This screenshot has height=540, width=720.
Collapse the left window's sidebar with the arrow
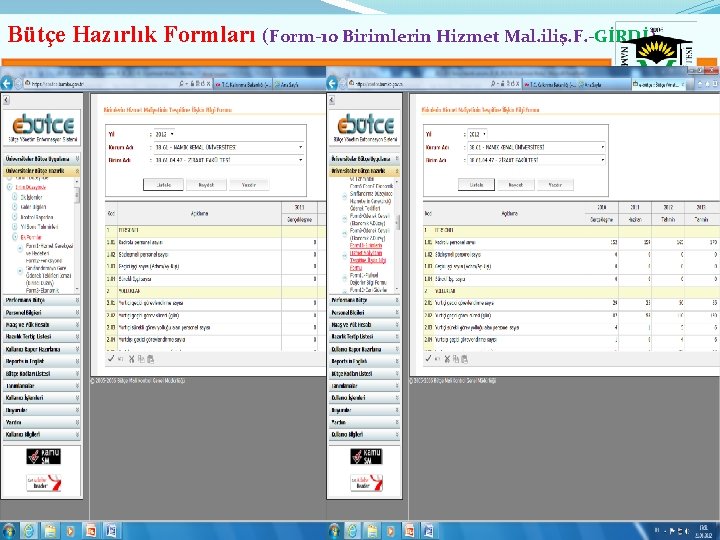(x=6, y=100)
